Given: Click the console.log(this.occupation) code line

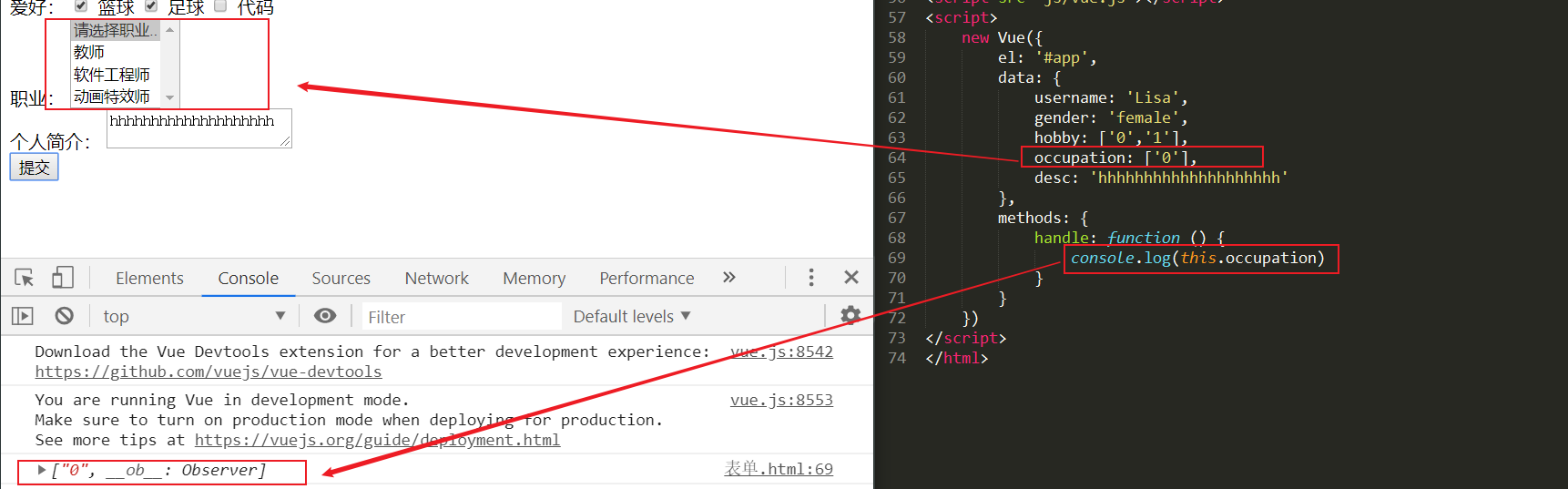Looking at the screenshot, I should tap(1197, 258).
